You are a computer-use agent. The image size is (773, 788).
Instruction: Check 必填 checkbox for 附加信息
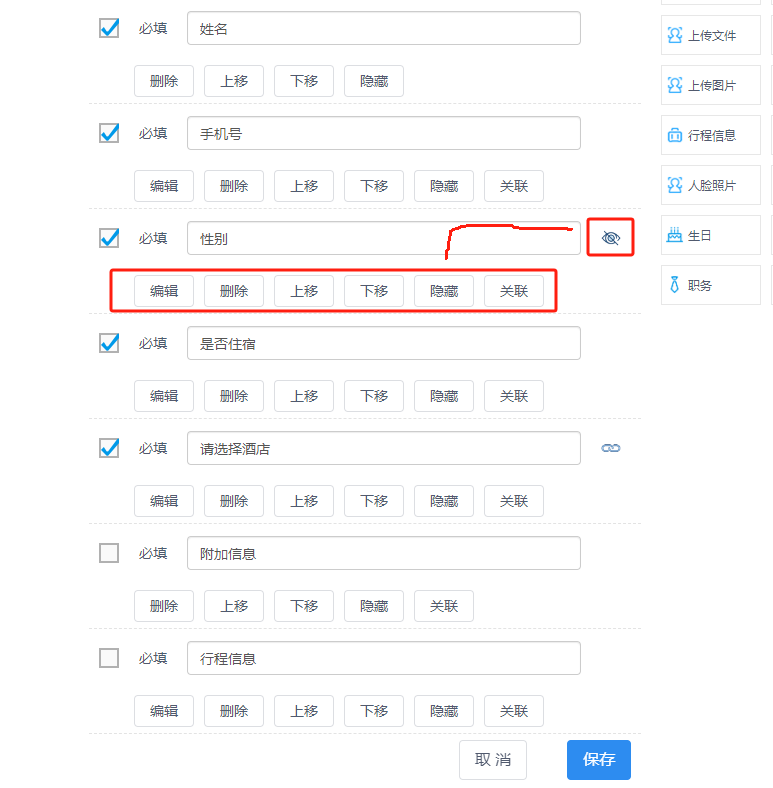(x=109, y=553)
